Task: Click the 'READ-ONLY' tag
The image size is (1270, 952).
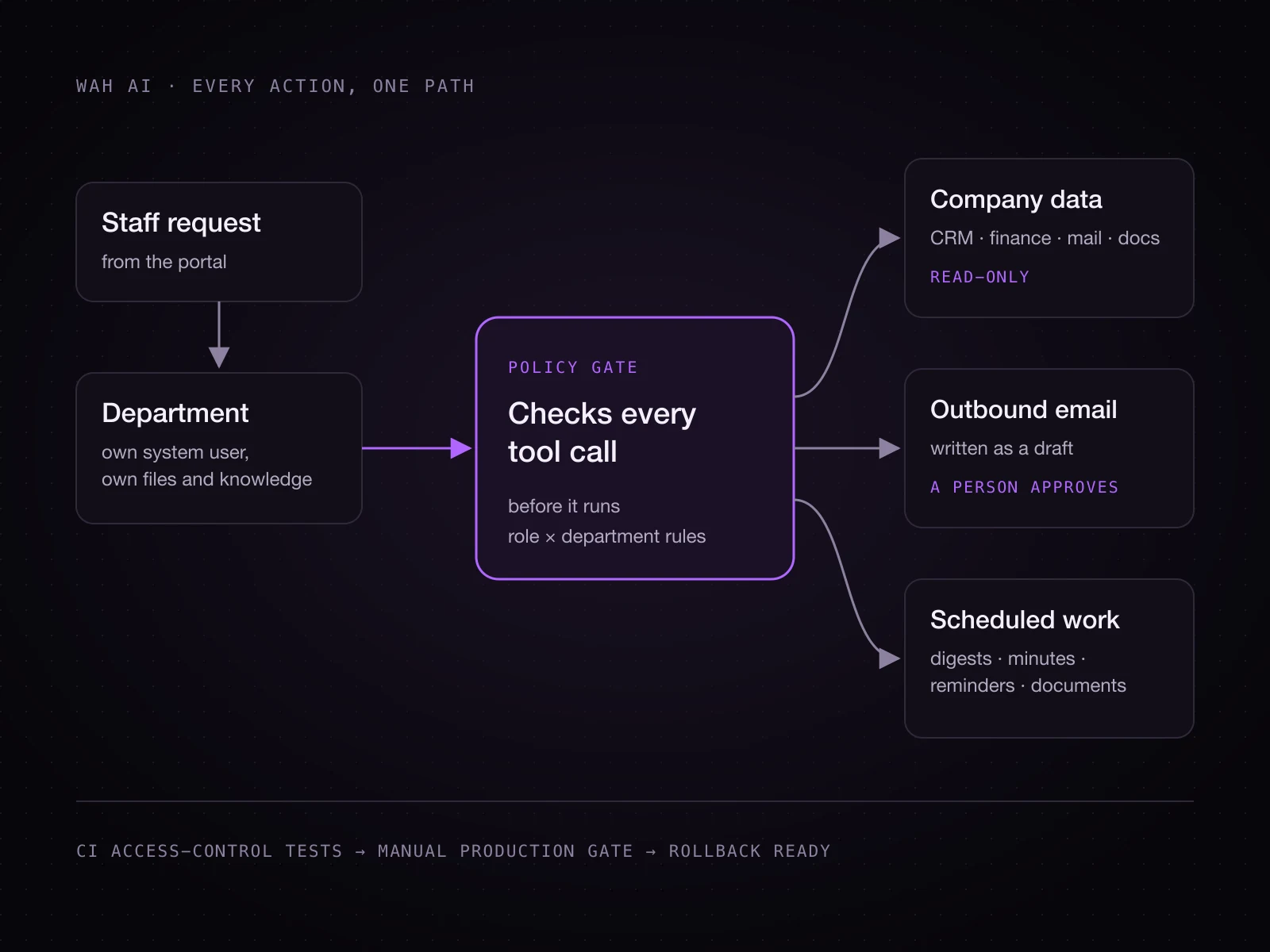Action: [x=979, y=277]
